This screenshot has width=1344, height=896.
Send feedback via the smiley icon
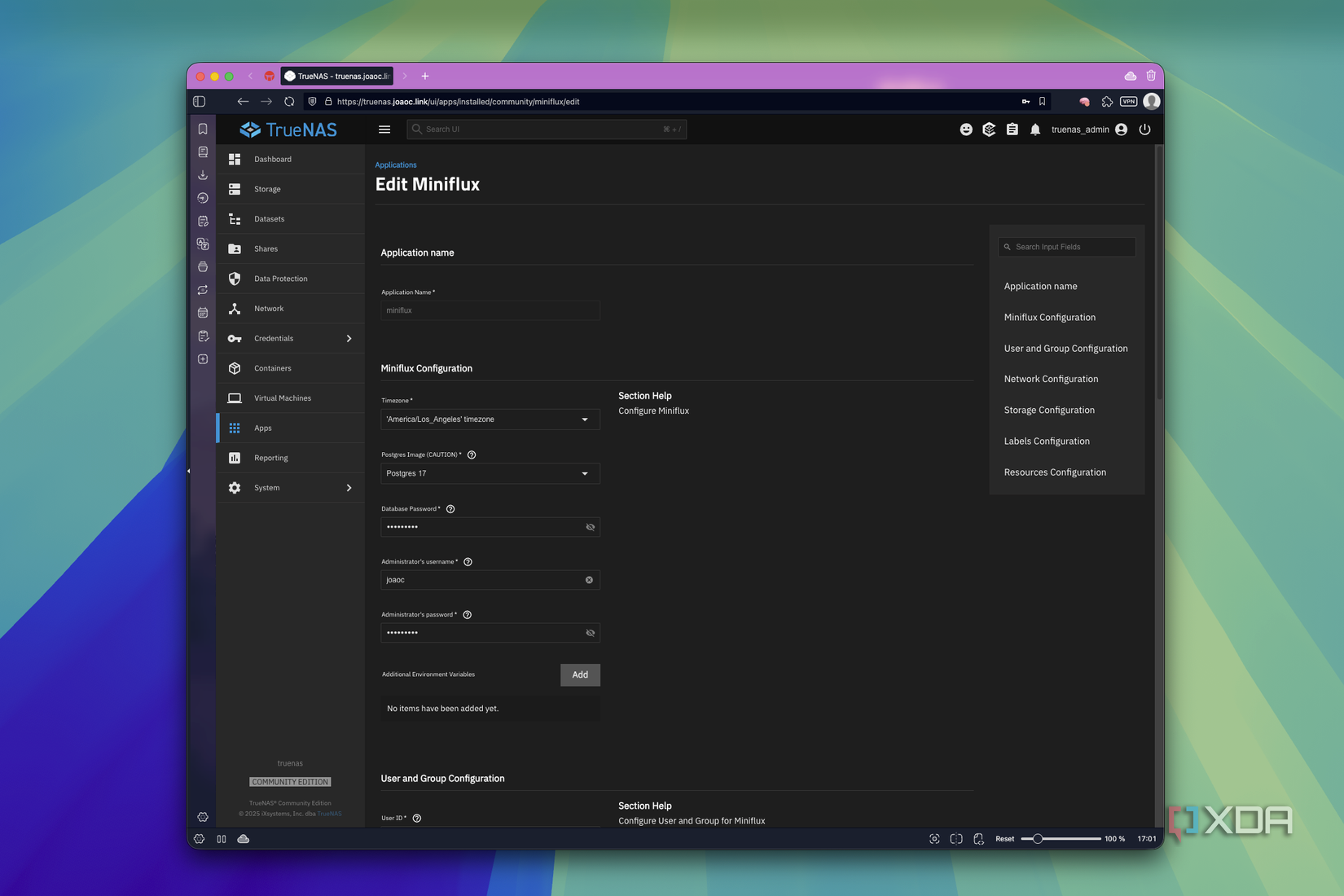(966, 129)
